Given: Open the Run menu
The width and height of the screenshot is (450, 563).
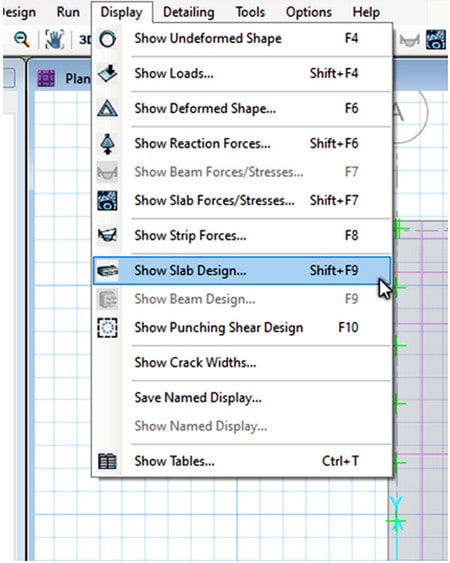Looking at the screenshot, I should 68,12.
